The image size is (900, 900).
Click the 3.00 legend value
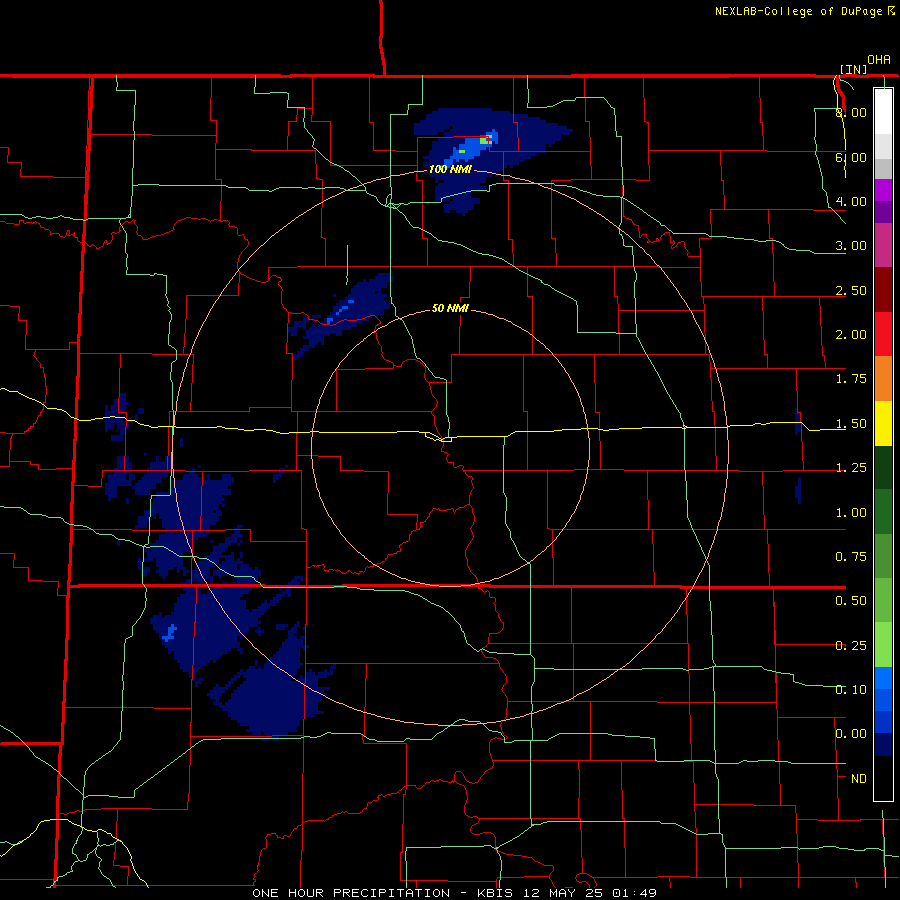(851, 246)
